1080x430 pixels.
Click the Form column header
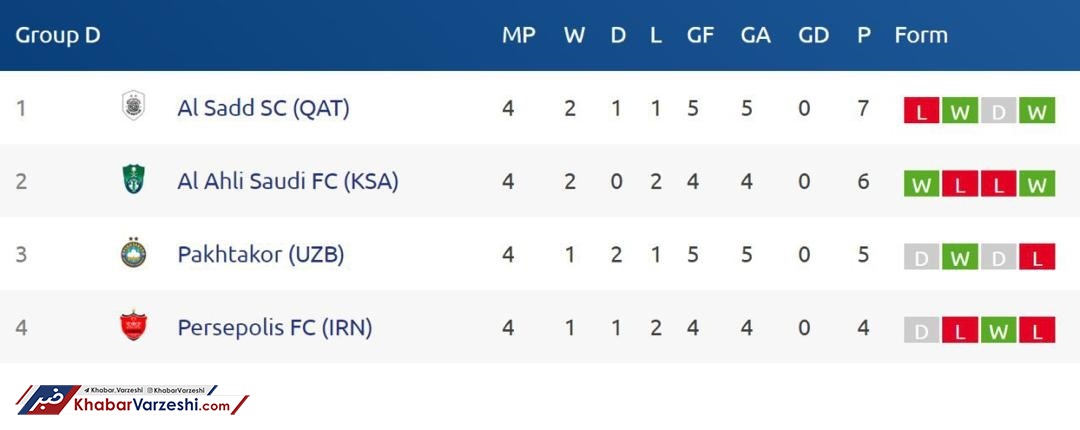(920, 35)
